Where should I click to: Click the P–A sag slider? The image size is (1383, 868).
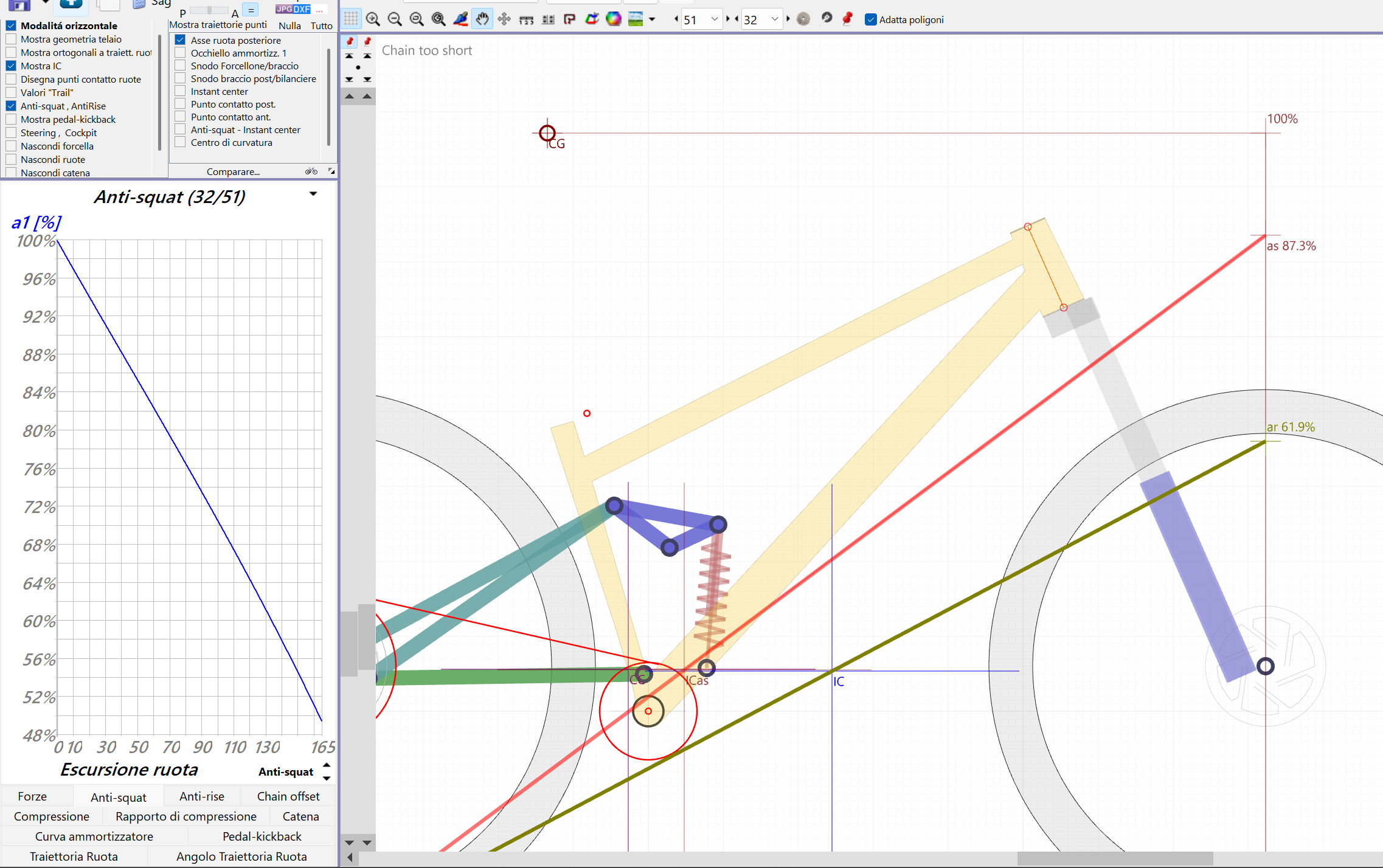pyautogui.click(x=209, y=10)
